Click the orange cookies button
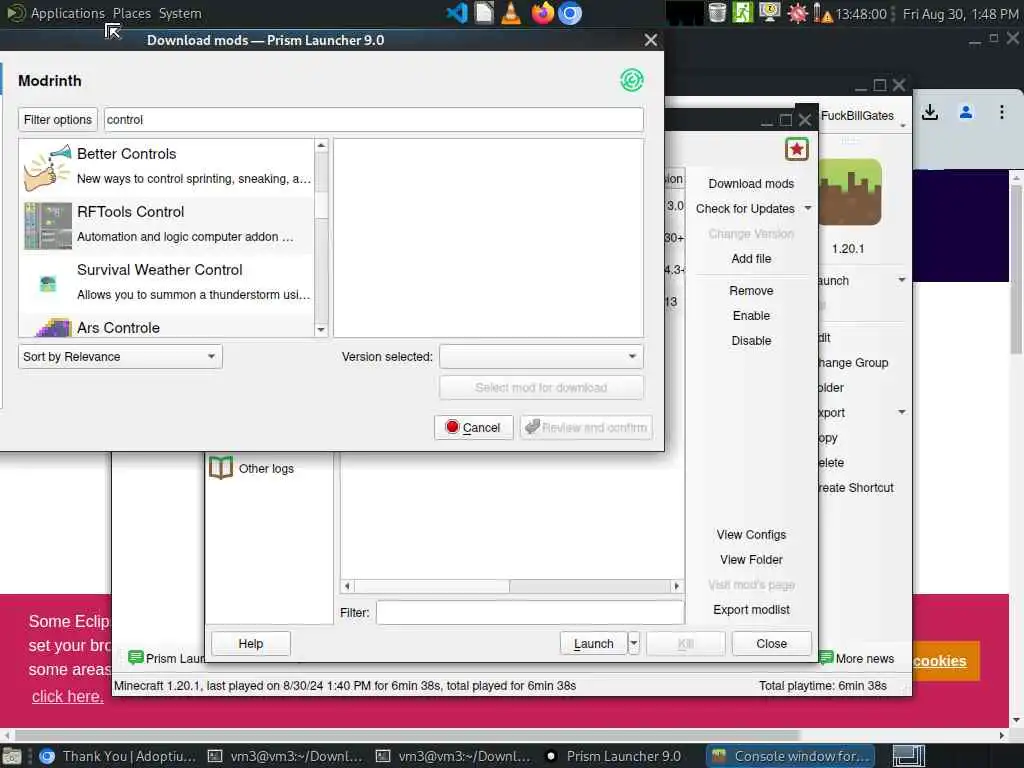The width and height of the screenshot is (1024, 768). (946, 661)
